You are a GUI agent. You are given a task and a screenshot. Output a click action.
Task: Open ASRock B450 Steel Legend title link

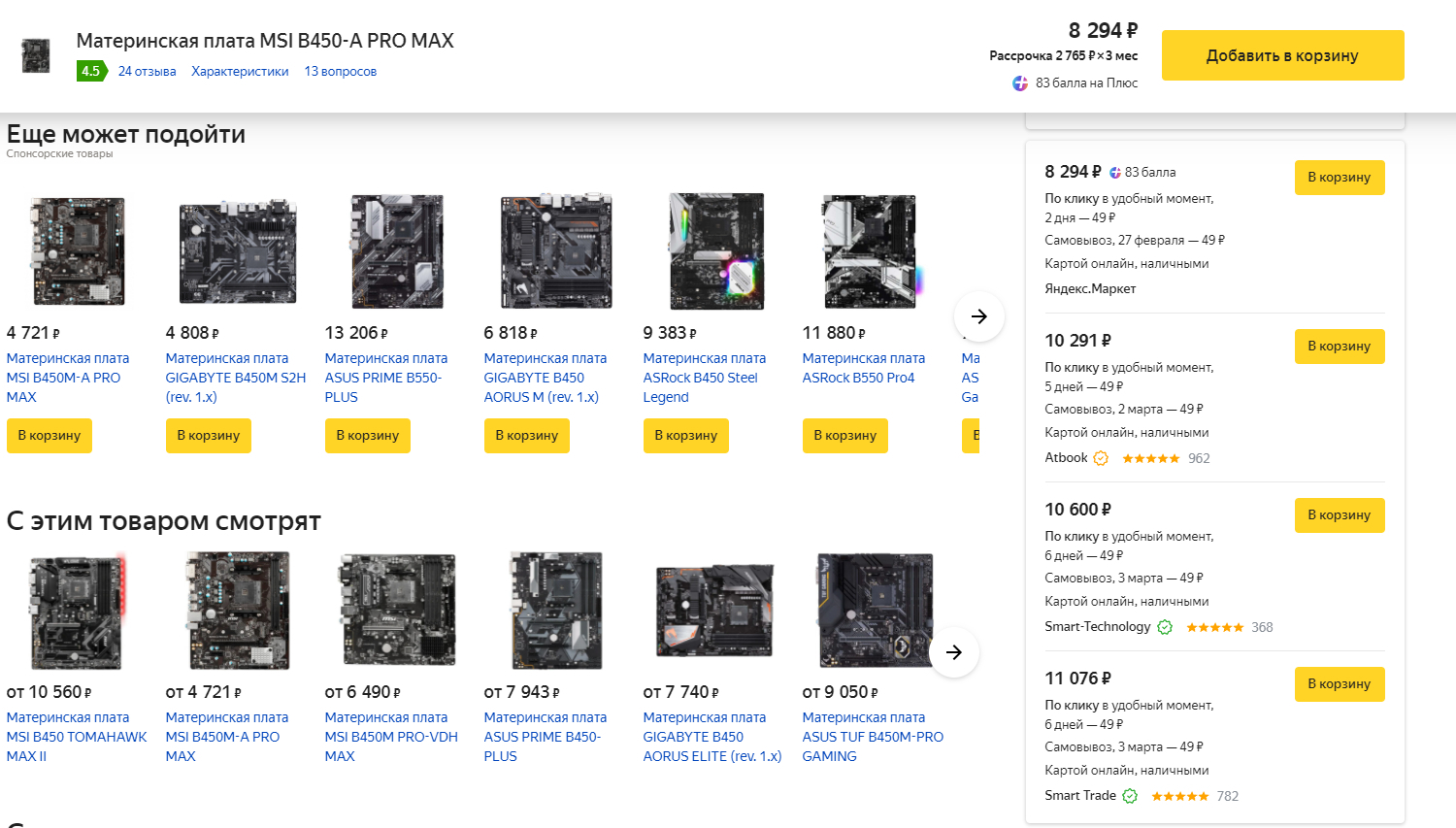tap(705, 378)
